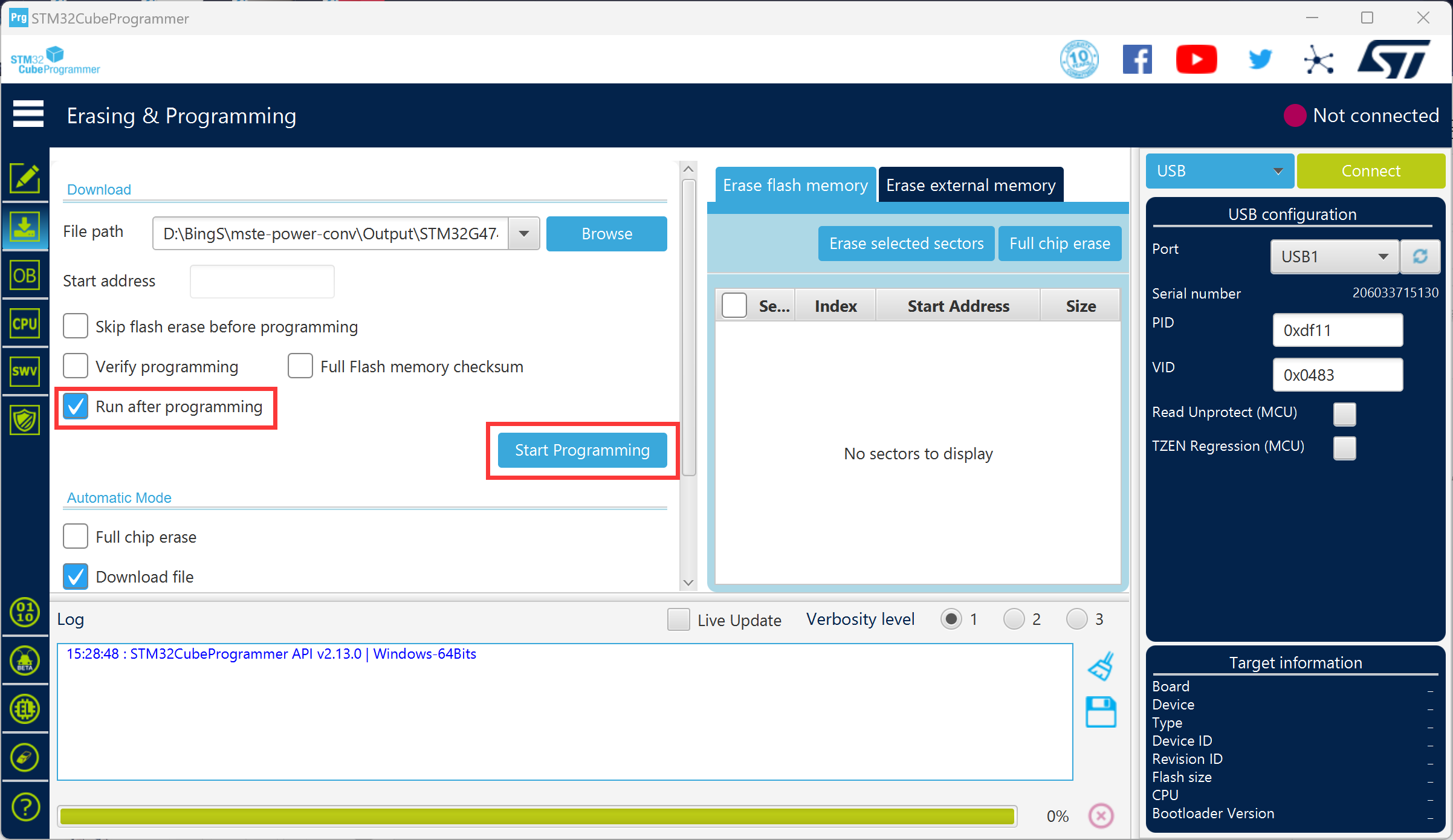Open the CPU panel in sidebar
This screenshot has height=840, width=1453.
[25, 324]
